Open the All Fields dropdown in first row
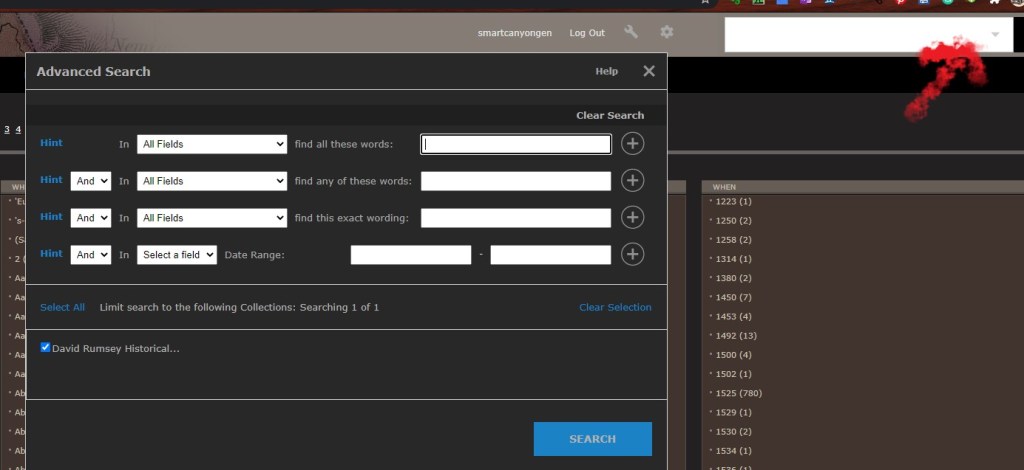Viewport: 1024px width, 470px height. tap(212, 144)
